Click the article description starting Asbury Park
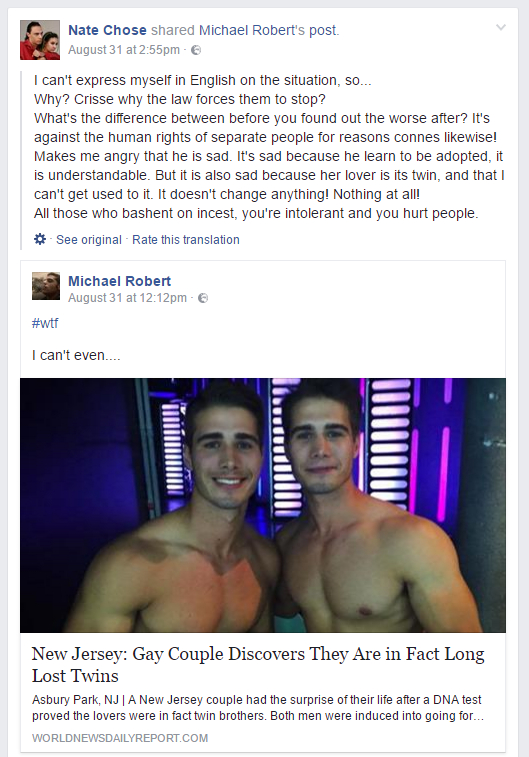 [258, 707]
